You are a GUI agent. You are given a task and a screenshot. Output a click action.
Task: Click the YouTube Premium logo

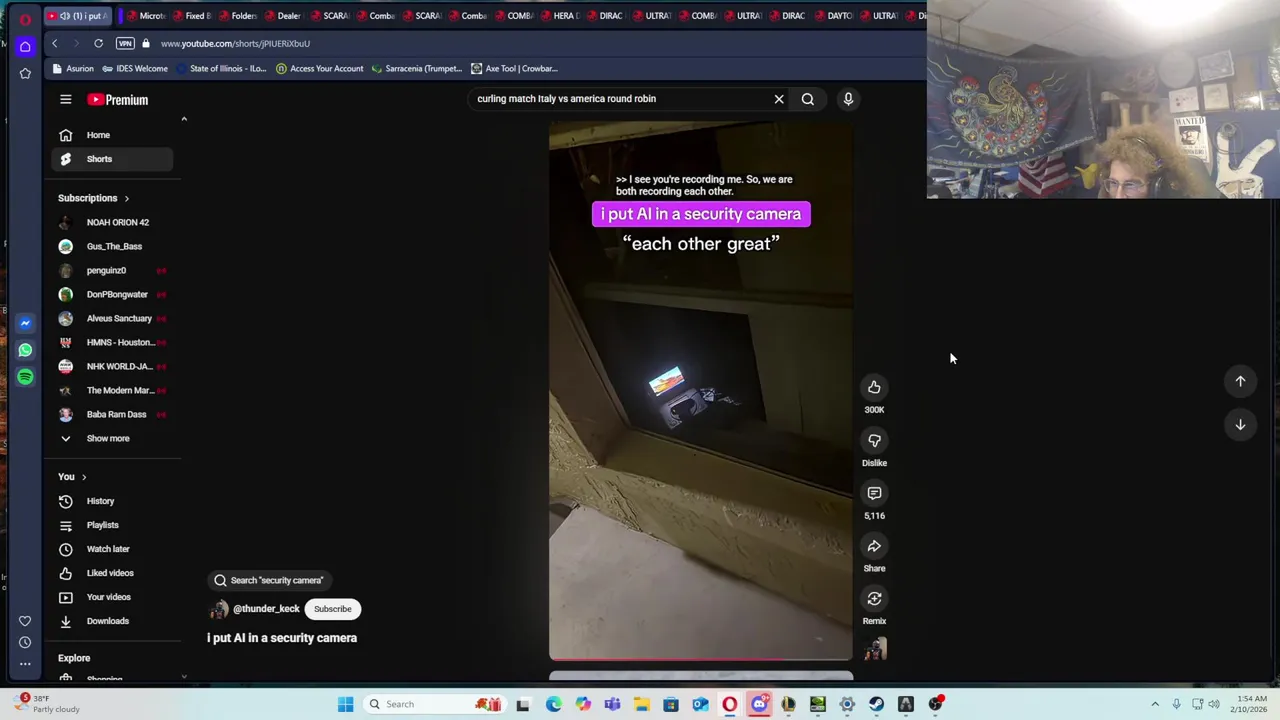(117, 99)
